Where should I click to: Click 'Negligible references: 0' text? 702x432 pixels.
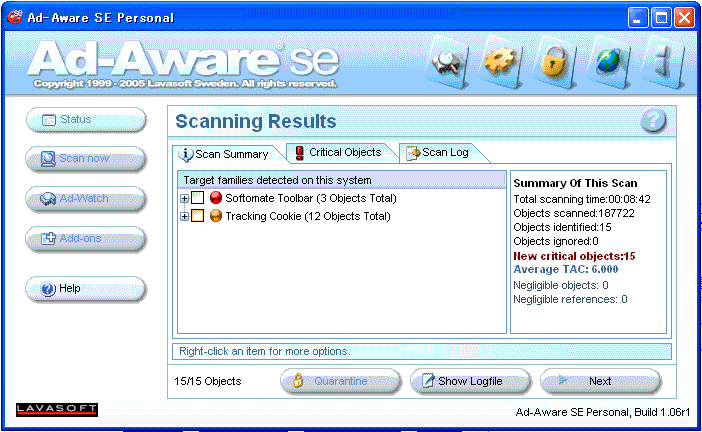click(x=570, y=299)
